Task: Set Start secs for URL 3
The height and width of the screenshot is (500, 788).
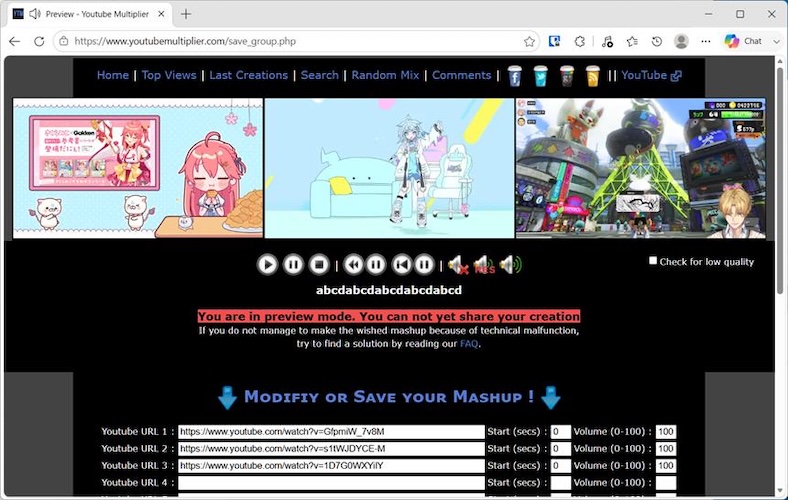Action: pyautogui.click(x=560, y=466)
